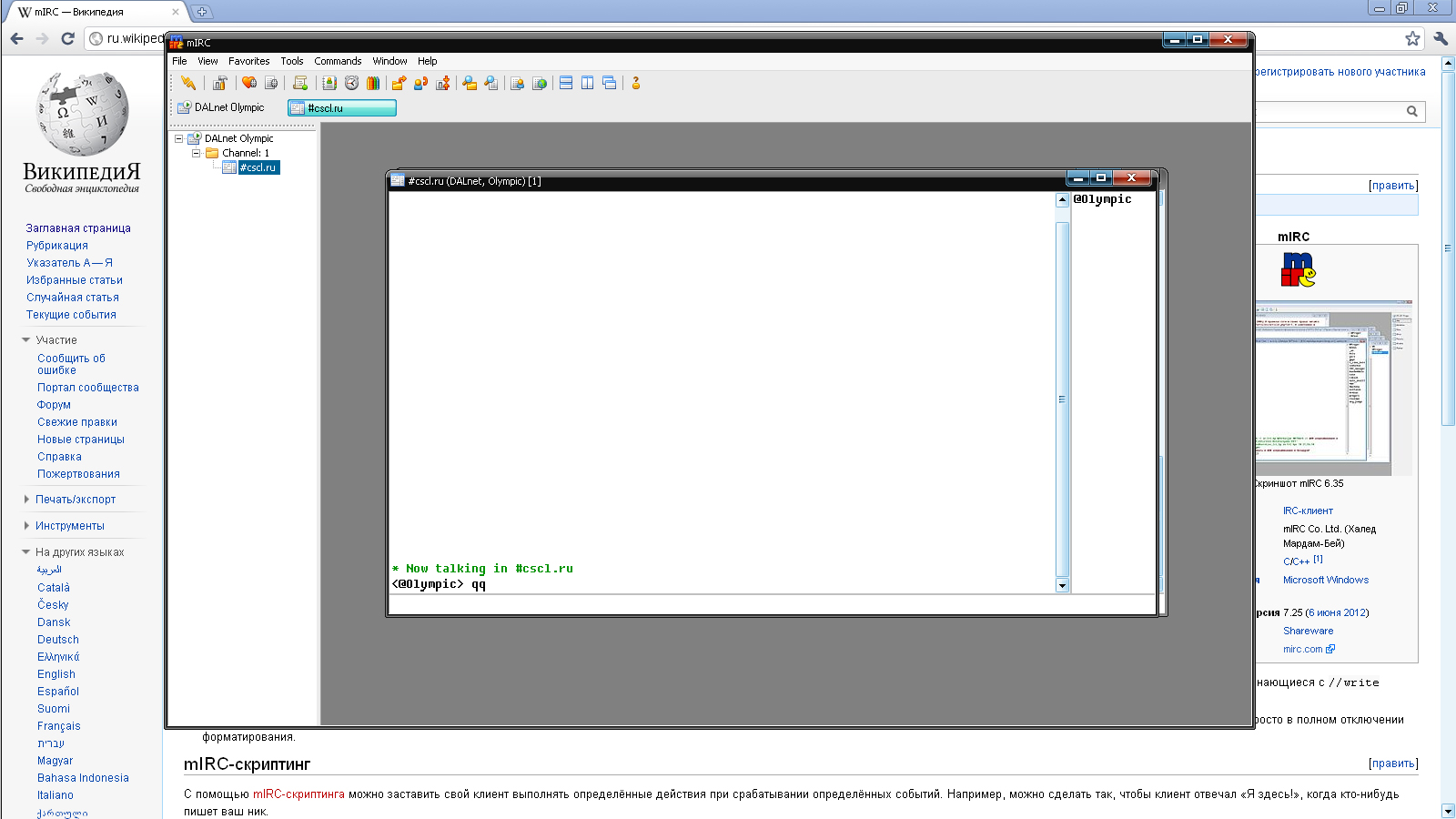Tile windows vertically icon
The height and width of the screenshot is (819, 1456).
tap(588, 83)
